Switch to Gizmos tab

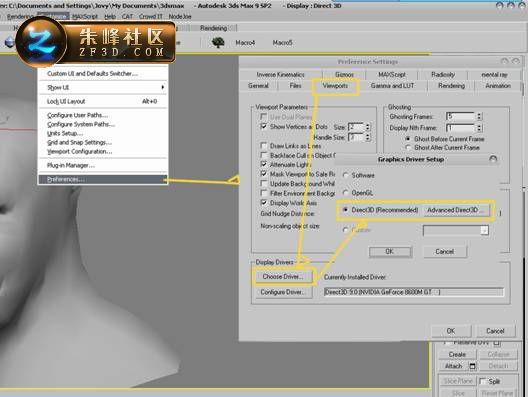(344, 75)
